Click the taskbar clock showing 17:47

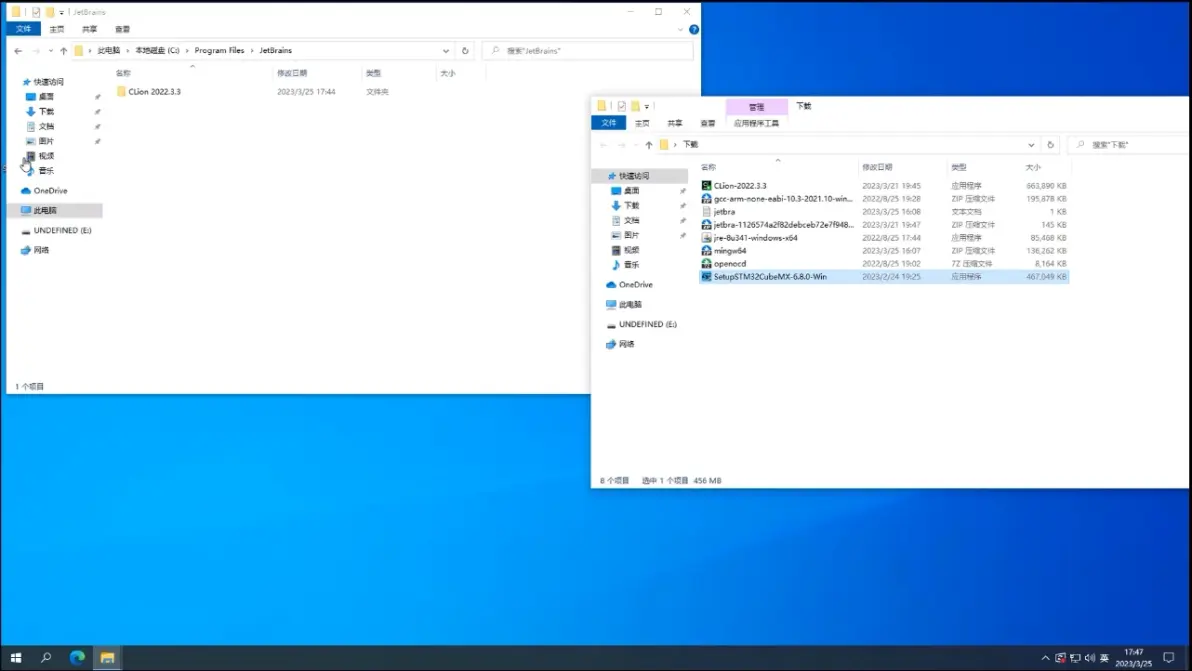[x=1133, y=658]
